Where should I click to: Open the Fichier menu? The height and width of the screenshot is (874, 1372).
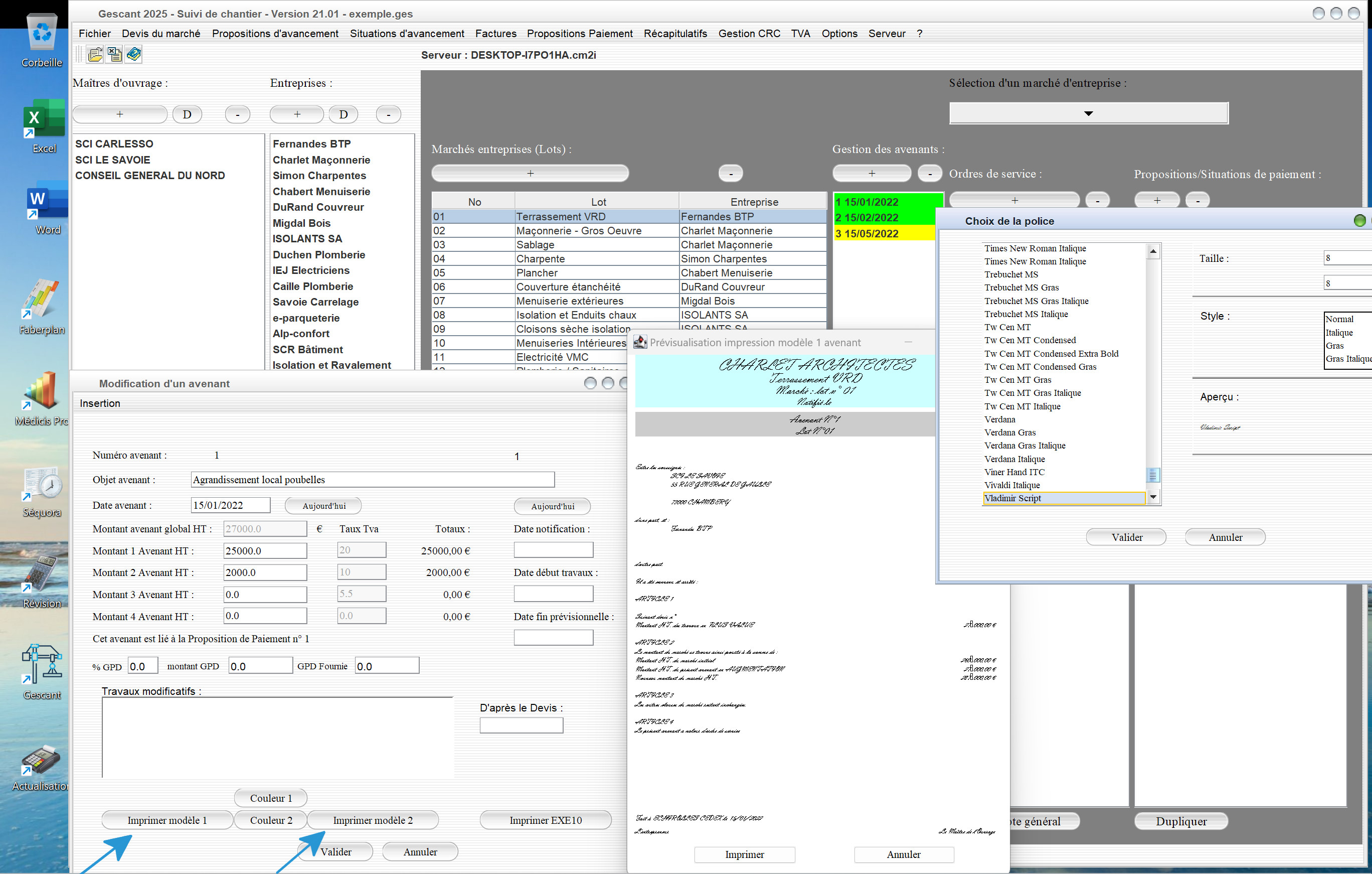coord(95,34)
